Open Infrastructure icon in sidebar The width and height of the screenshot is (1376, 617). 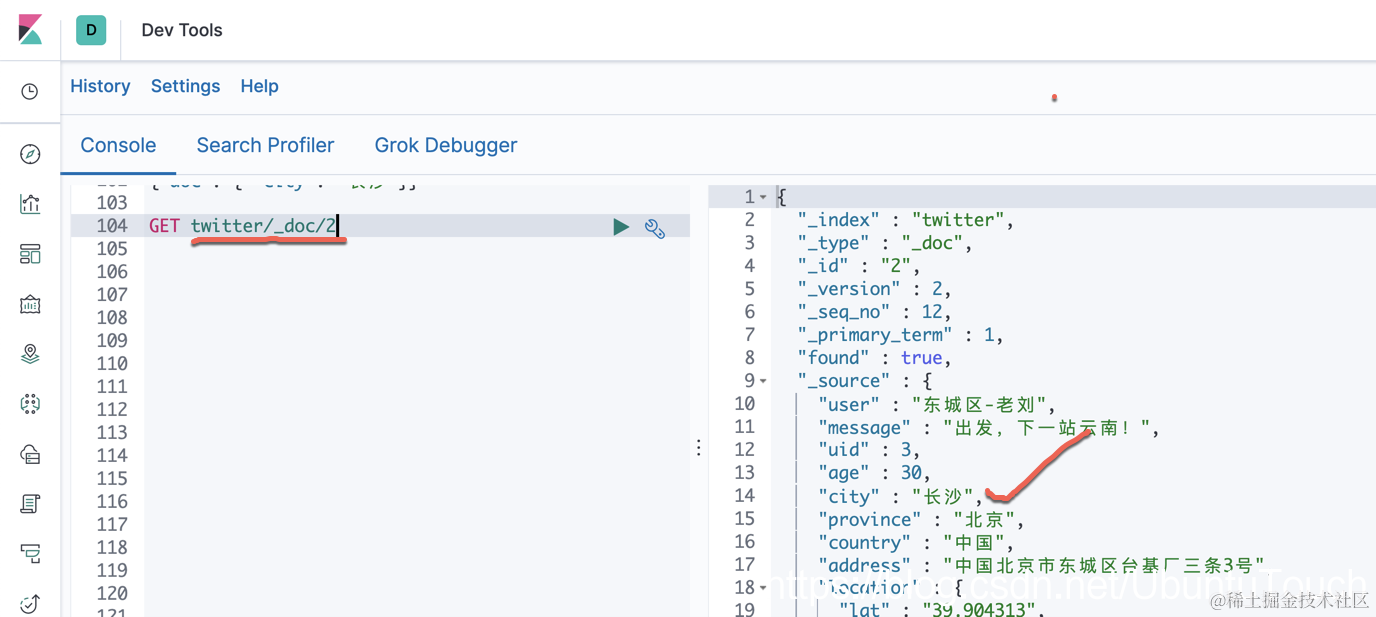click(x=30, y=454)
